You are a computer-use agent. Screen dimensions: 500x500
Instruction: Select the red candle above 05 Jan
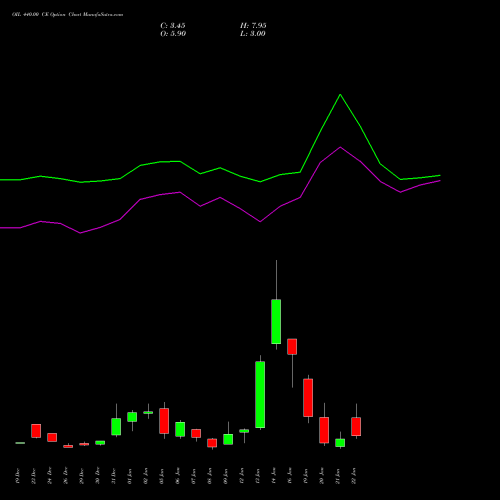coord(164,421)
